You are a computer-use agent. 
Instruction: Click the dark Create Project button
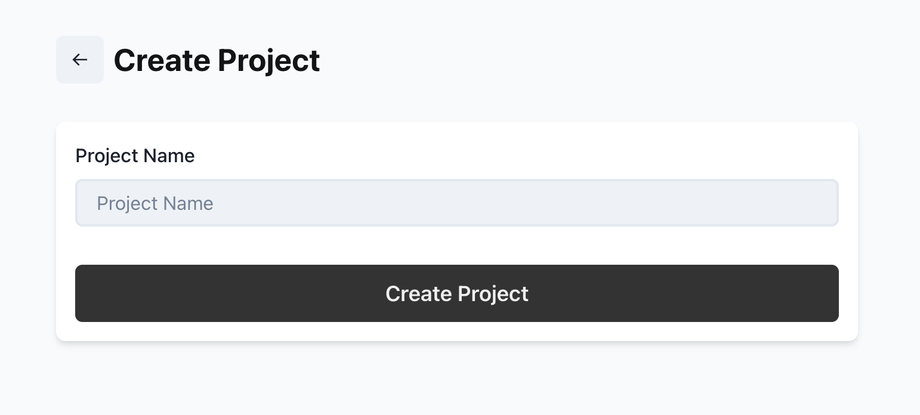tap(456, 293)
